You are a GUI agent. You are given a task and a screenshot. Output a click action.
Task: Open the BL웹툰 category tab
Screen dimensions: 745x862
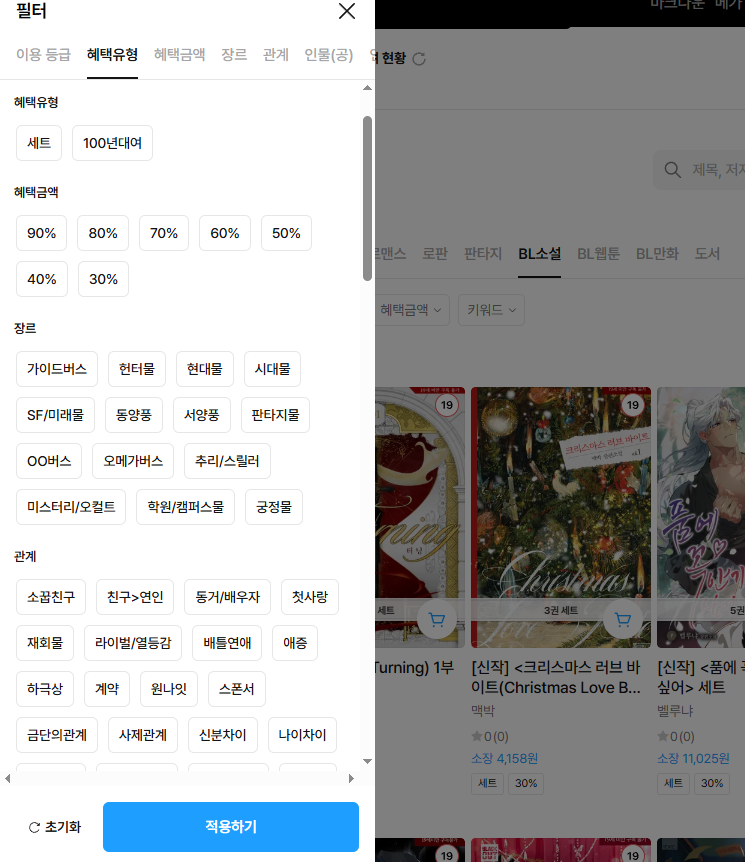(x=598, y=254)
